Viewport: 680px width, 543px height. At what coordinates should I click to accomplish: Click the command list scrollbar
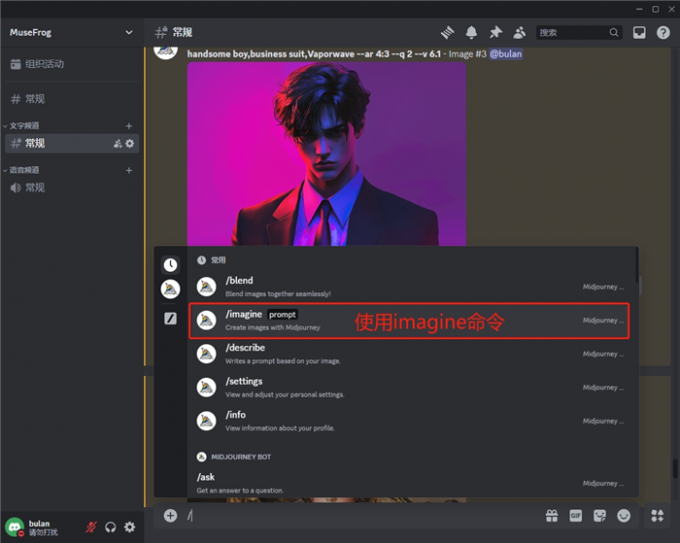(637, 265)
